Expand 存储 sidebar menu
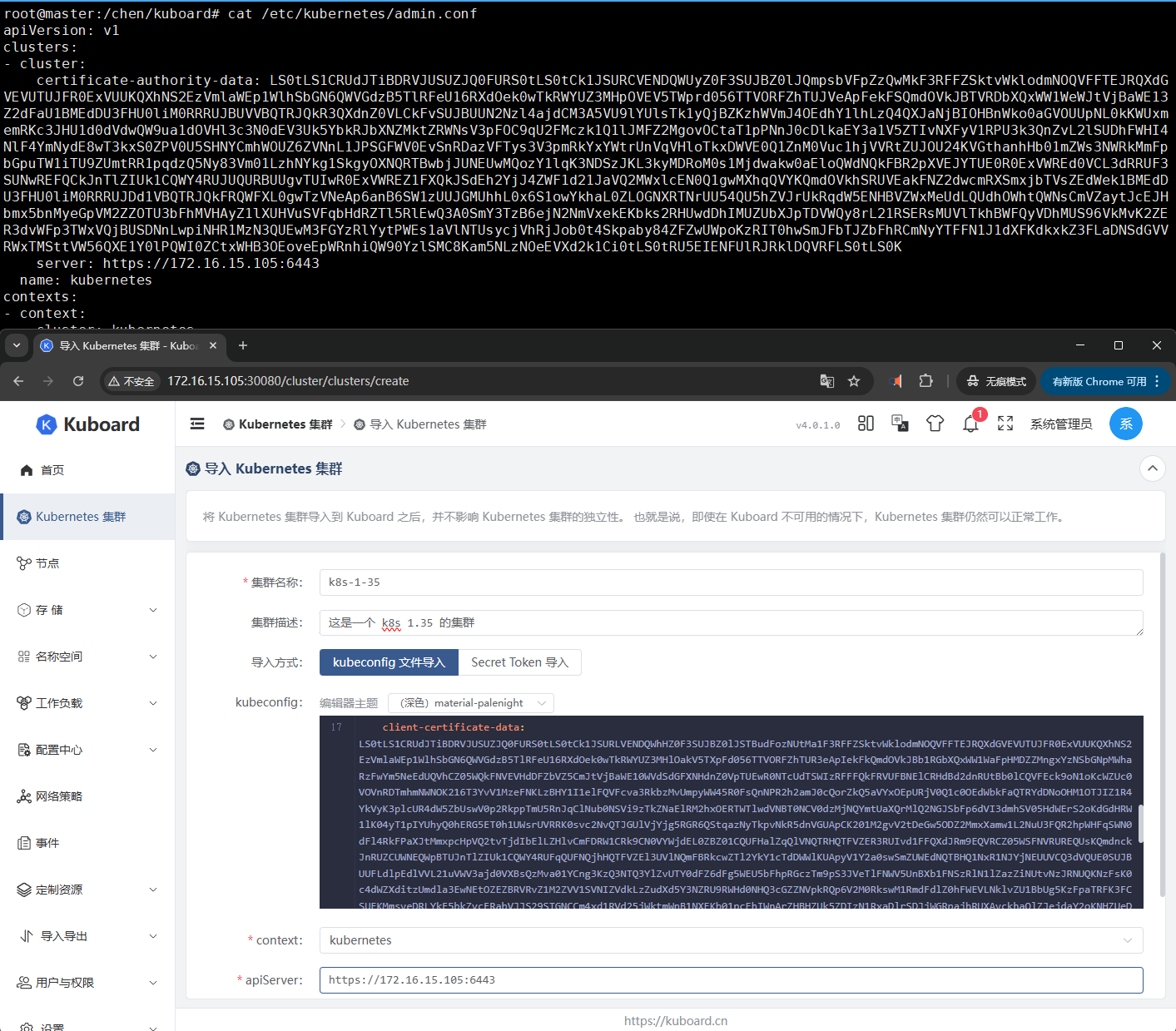 [x=87, y=610]
